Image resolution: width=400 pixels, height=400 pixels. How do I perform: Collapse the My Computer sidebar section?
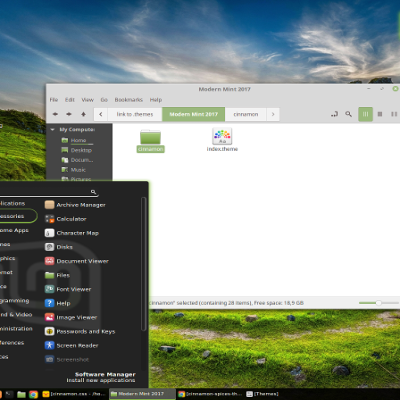(x=53, y=129)
